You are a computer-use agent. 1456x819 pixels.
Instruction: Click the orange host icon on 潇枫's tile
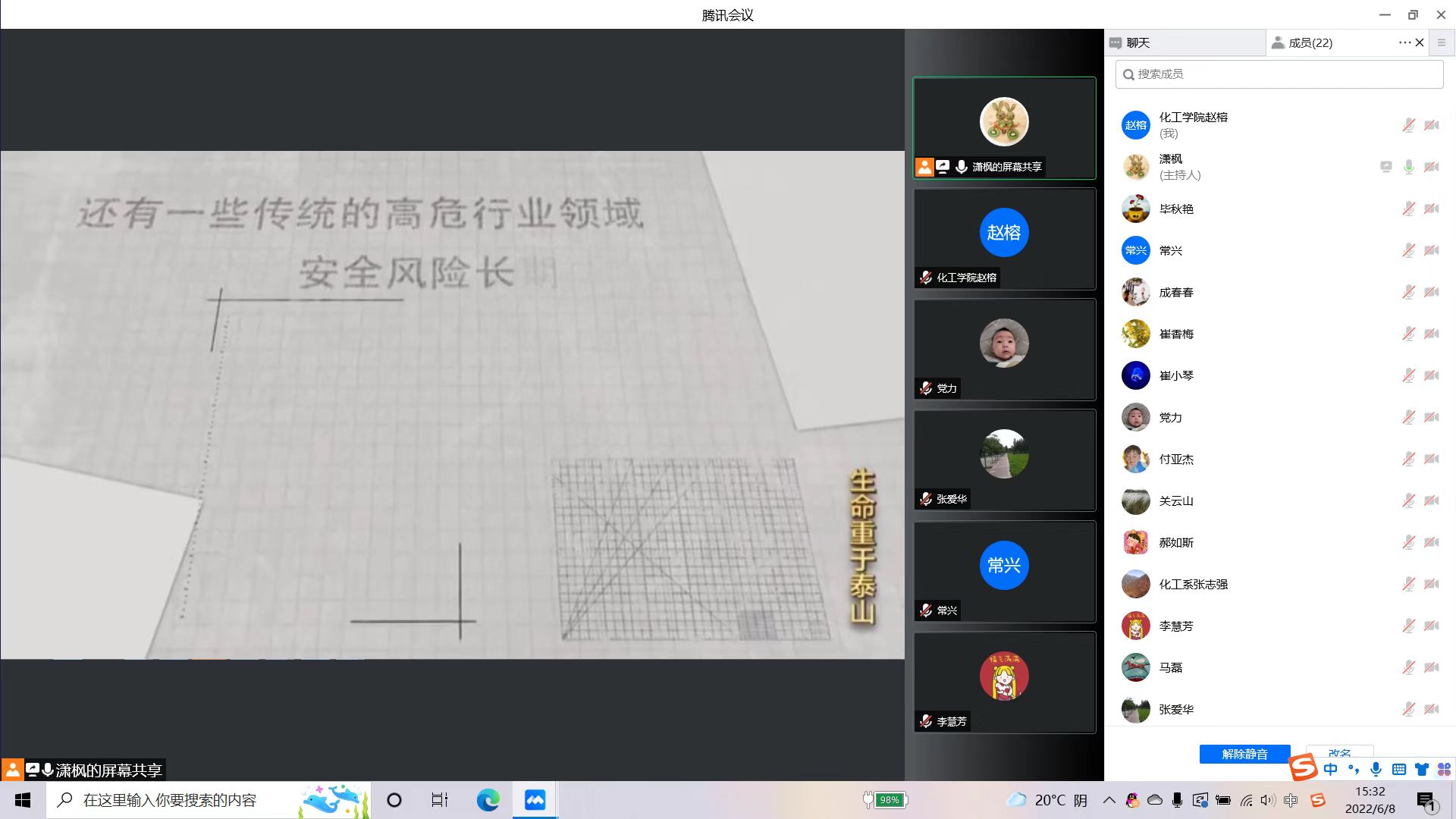[924, 167]
